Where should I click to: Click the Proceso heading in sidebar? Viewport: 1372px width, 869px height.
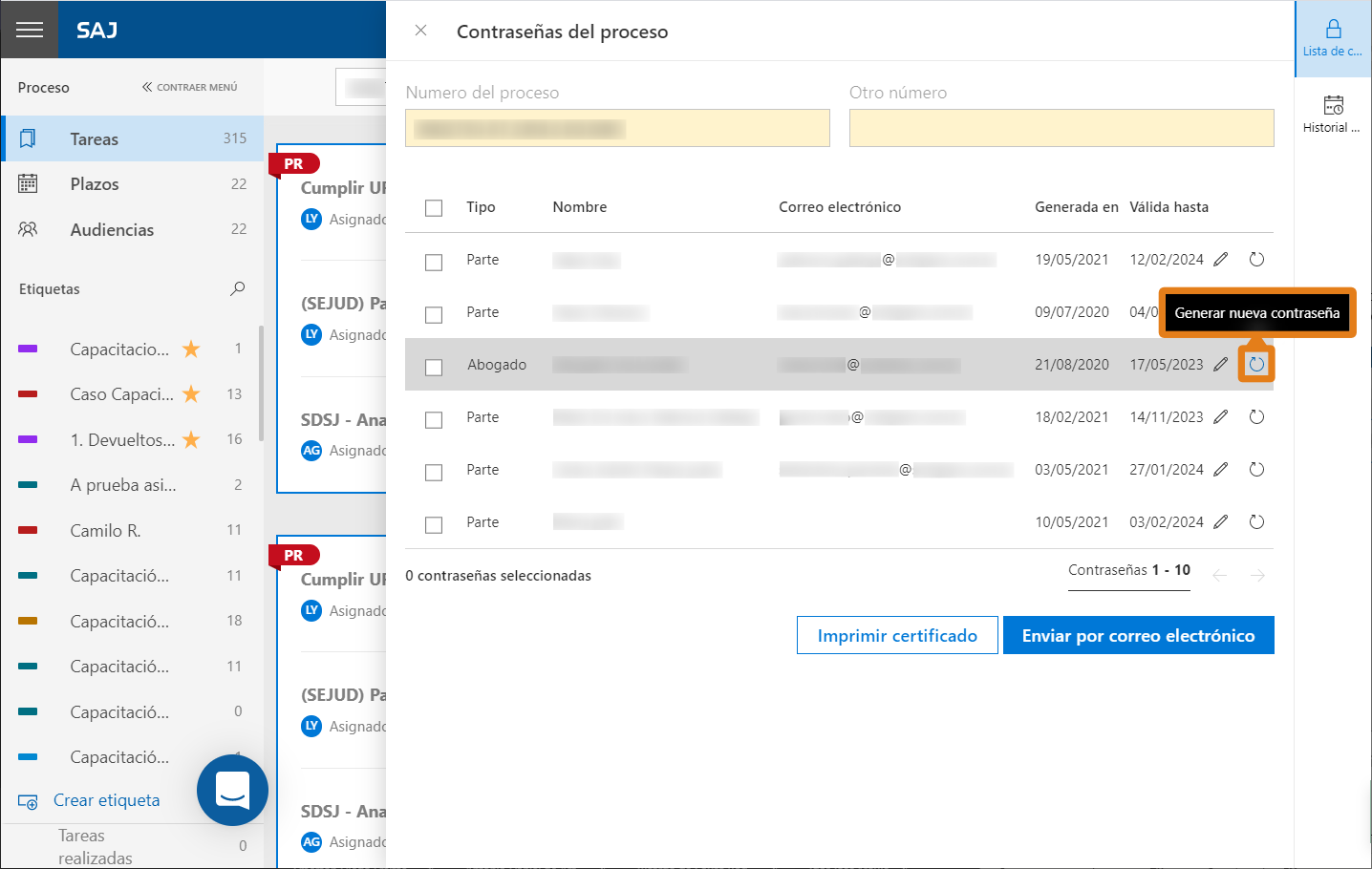point(44,88)
